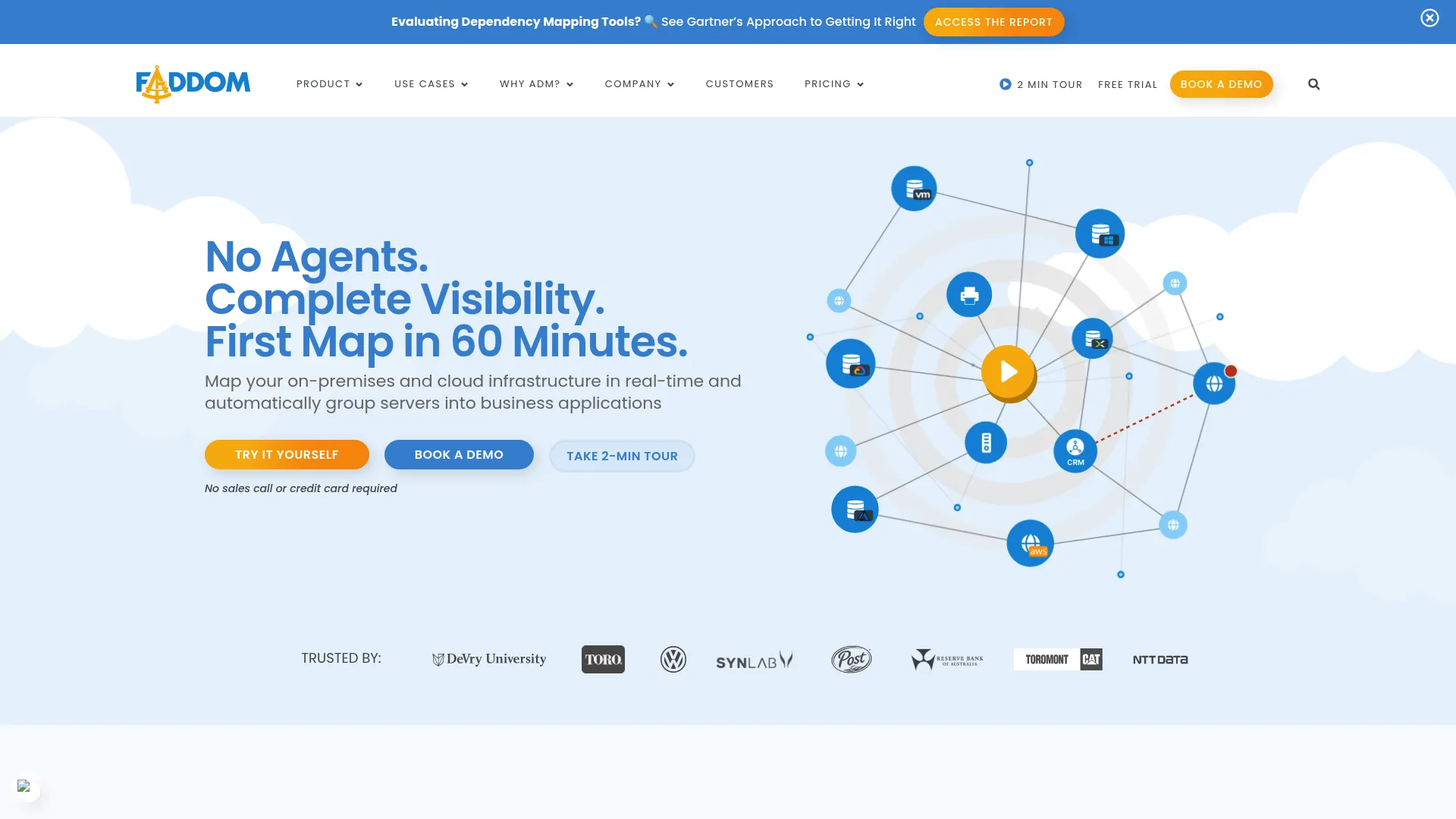The height and width of the screenshot is (819, 1456).
Task: Click the Reserve Bank of Australia logo
Action: [947, 659]
